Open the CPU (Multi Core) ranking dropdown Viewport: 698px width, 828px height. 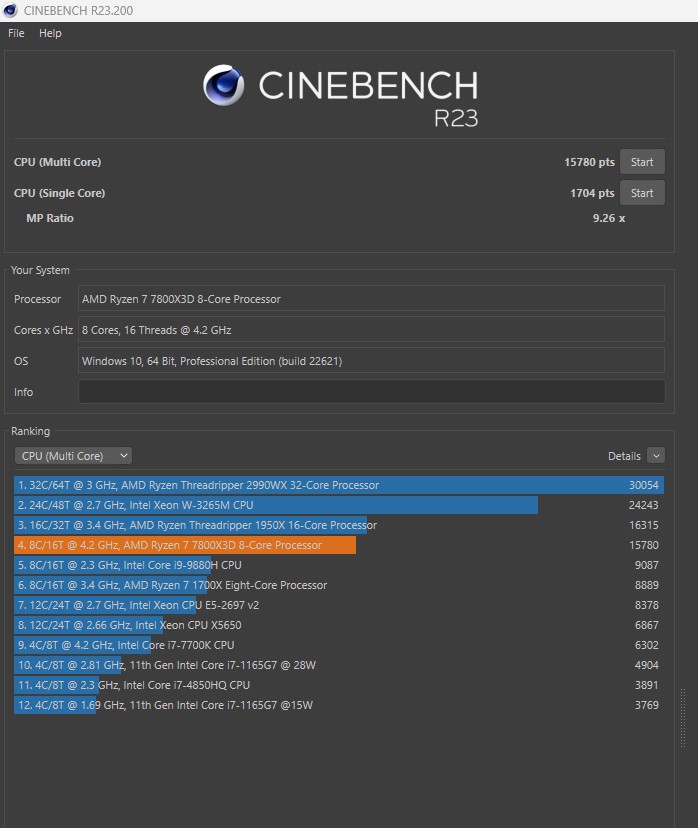(73, 456)
